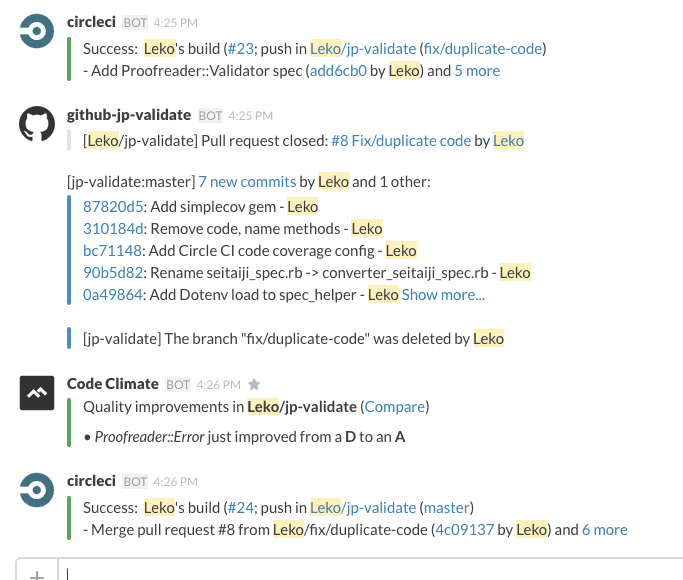683x580 pixels.
Task: Expand commits list via Show more...
Action: click(x=443, y=294)
